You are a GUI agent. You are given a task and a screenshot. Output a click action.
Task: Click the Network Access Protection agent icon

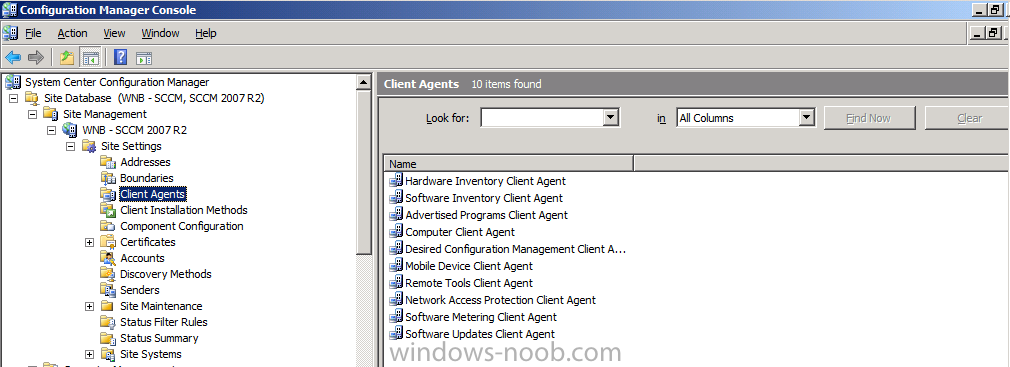[395, 300]
